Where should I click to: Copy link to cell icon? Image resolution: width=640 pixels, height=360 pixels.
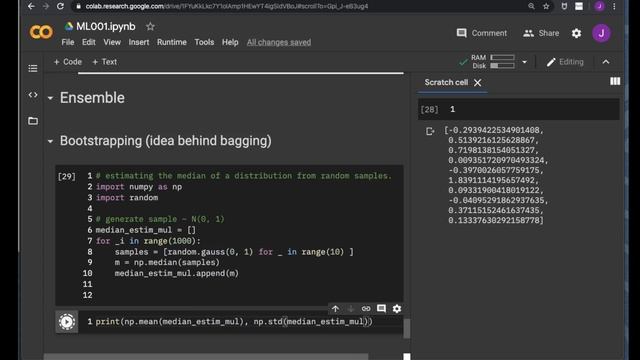[366, 309]
